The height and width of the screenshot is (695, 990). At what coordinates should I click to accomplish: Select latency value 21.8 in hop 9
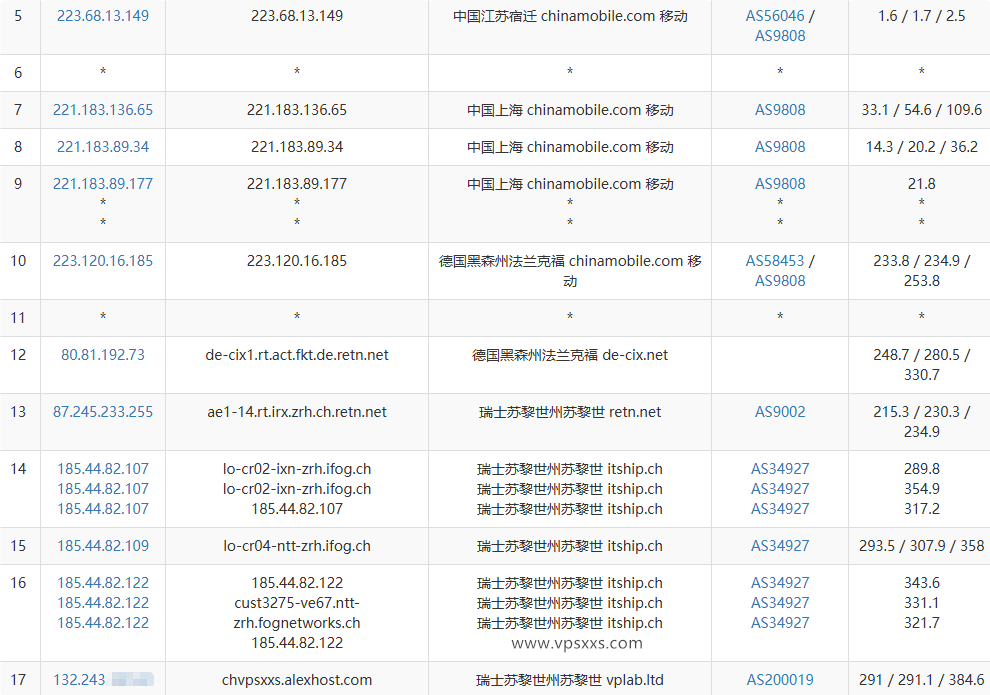click(922, 184)
